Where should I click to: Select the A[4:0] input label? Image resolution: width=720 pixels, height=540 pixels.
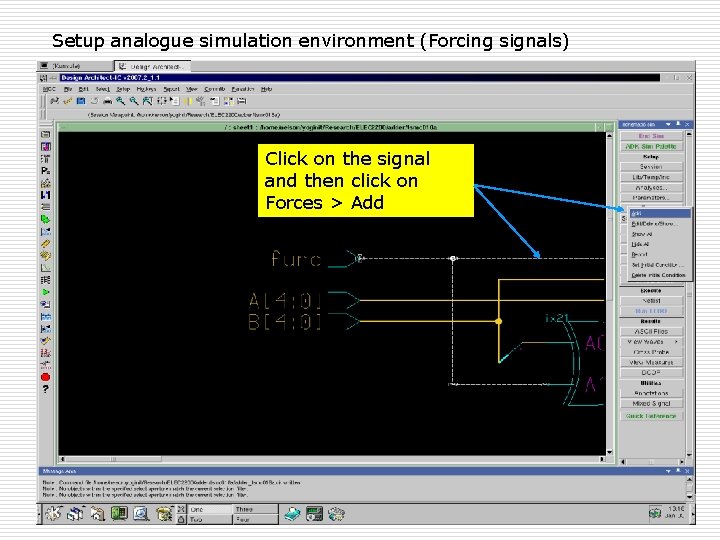click(x=285, y=301)
